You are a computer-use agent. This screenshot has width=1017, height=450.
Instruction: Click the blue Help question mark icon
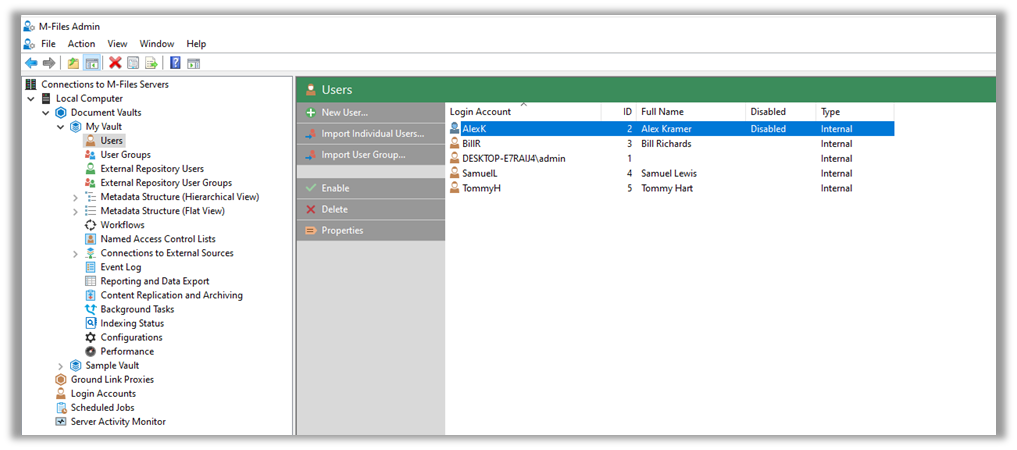coord(175,63)
